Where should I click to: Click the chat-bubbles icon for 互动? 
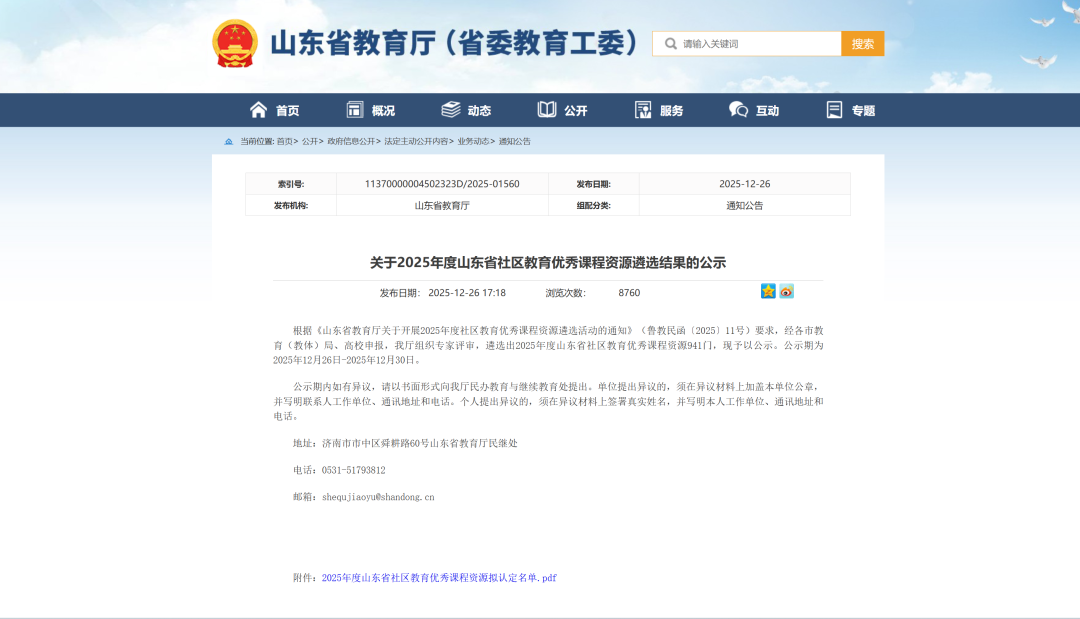739,110
